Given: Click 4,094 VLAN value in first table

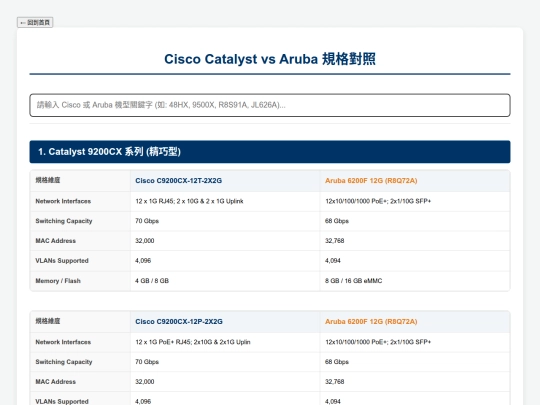Looking at the screenshot, I should 333,261.
